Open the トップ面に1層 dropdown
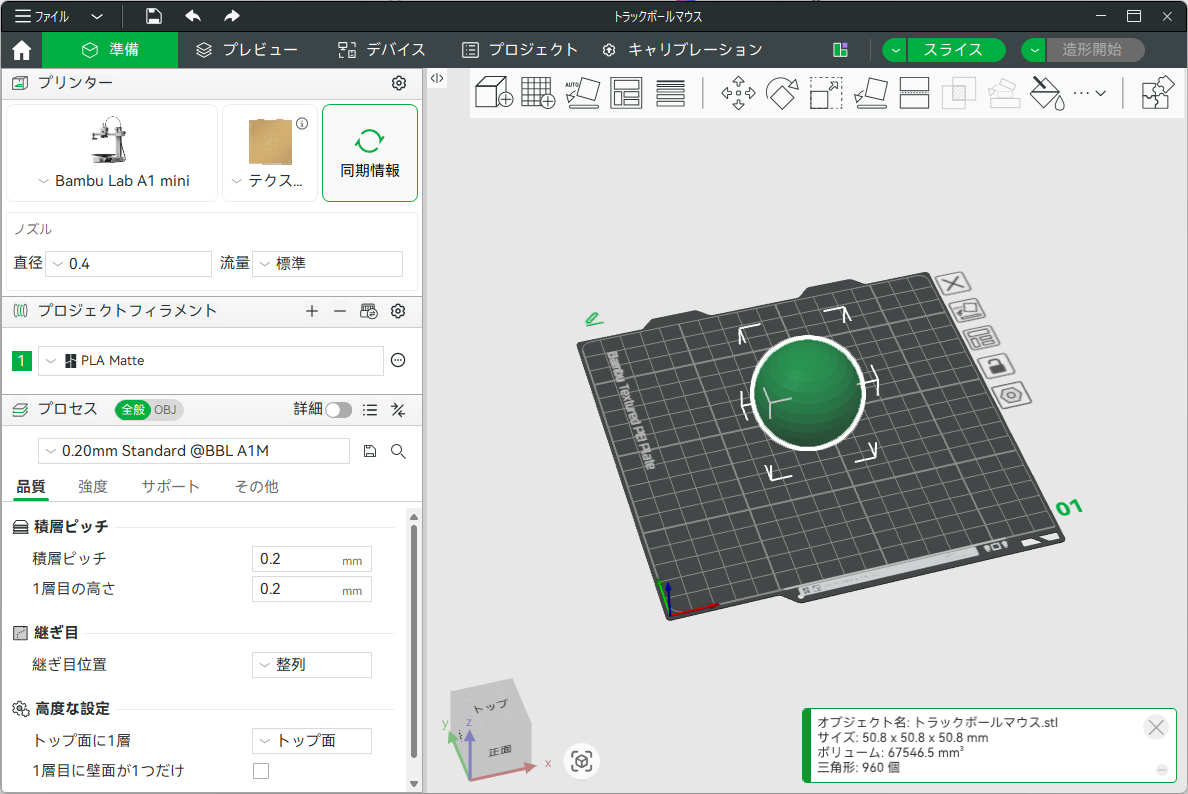This screenshot has width=1188, height=794. (x=311, y=741)
